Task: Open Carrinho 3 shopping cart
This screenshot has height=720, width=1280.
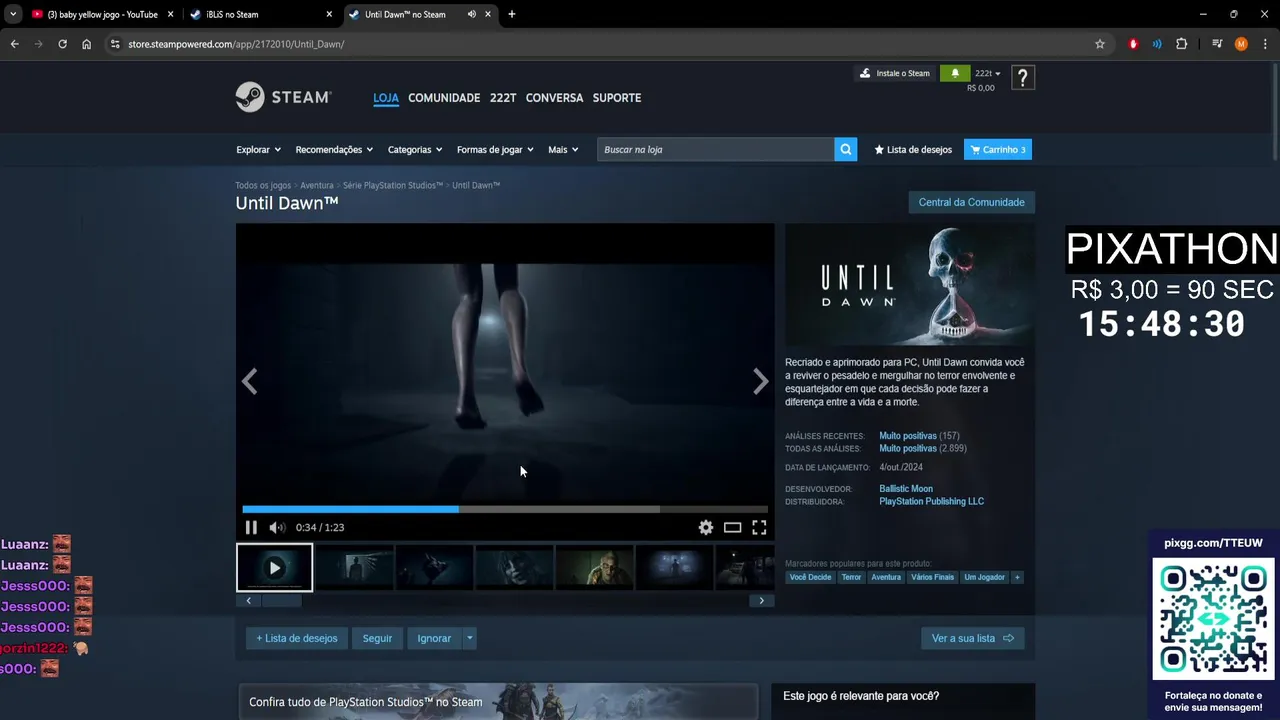Action: pos(998,149)
